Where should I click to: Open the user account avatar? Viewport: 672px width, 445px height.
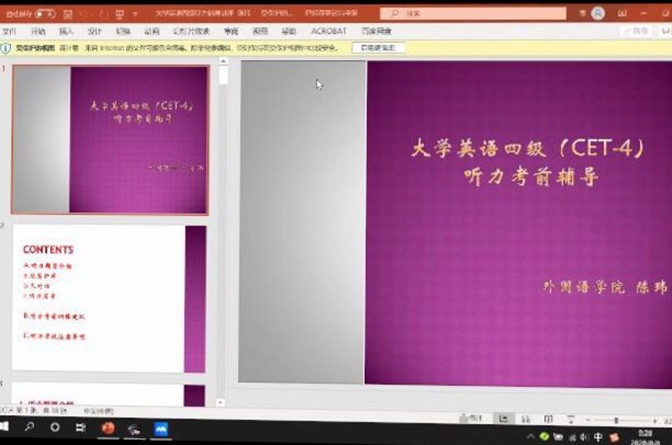click(x=598, y=13)
